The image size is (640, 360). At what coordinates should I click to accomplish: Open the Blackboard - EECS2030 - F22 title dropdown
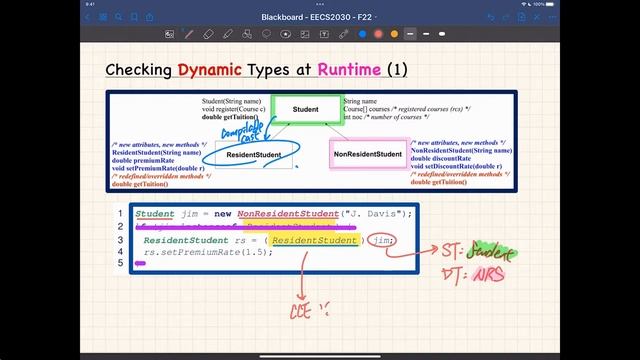tap(319, 18)
